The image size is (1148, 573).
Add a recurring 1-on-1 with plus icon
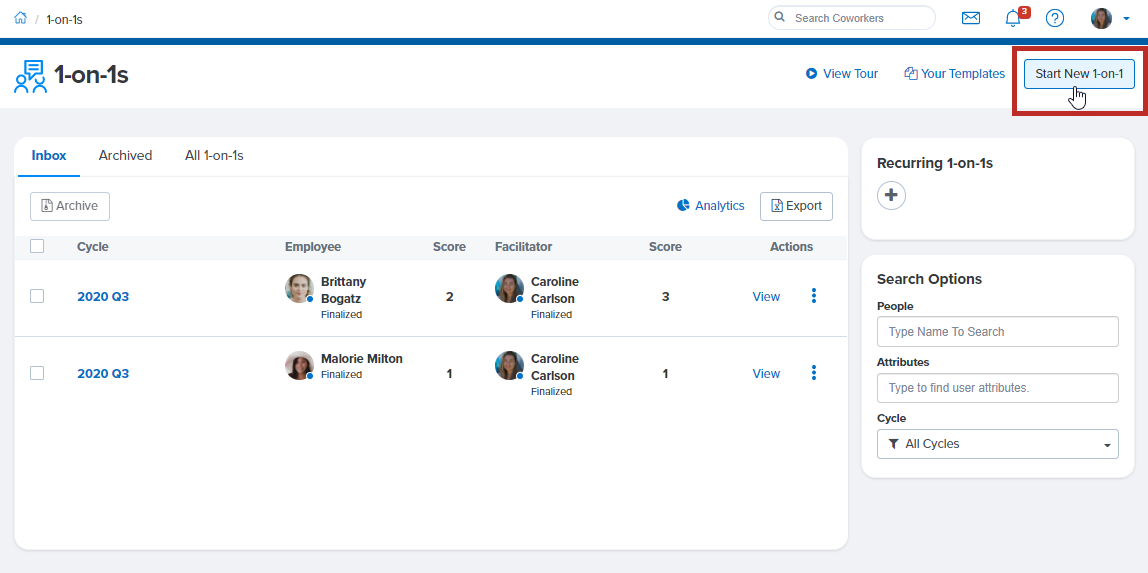point(891,195)
